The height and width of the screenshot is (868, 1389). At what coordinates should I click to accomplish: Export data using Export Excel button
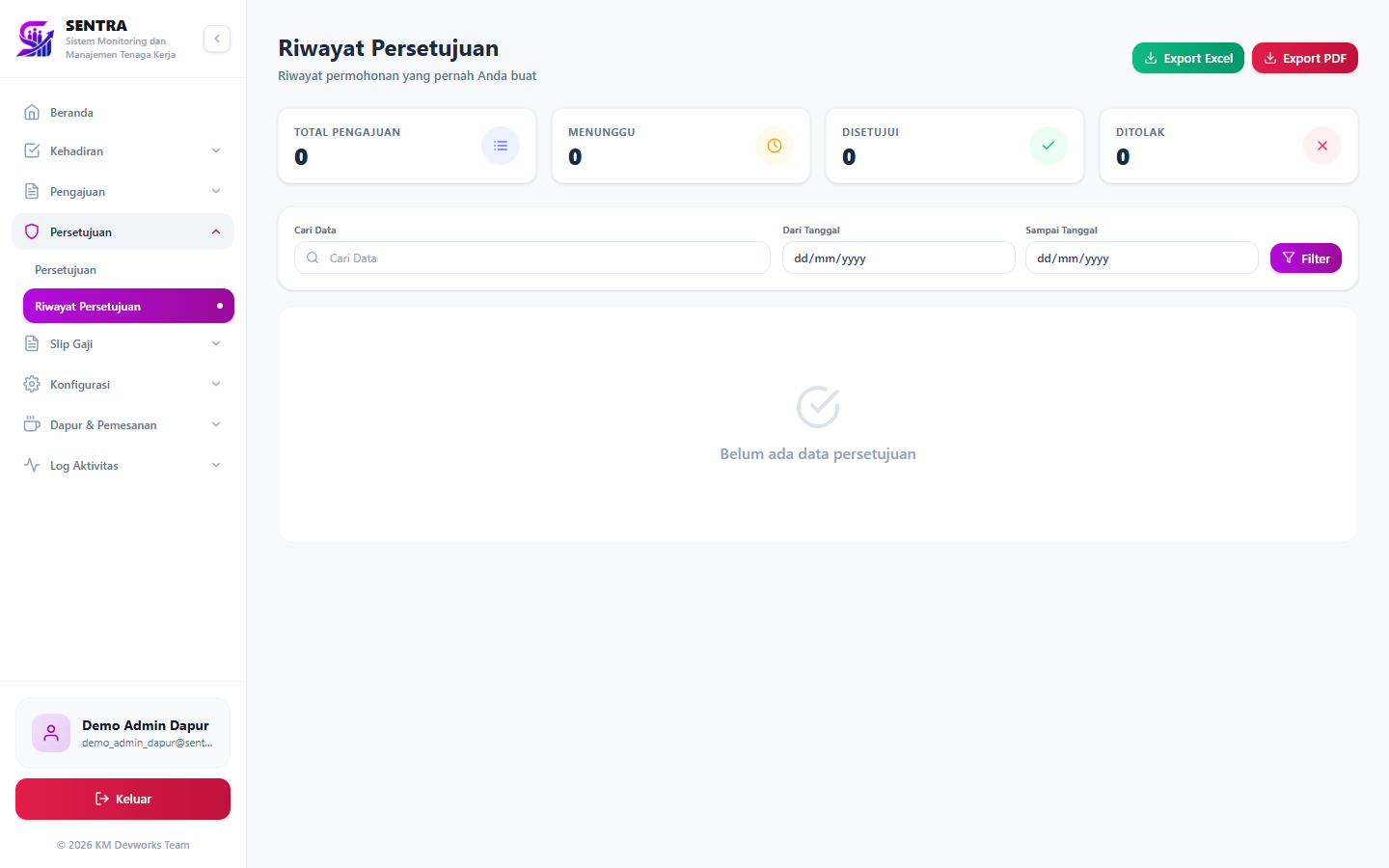pos(1188,58)
